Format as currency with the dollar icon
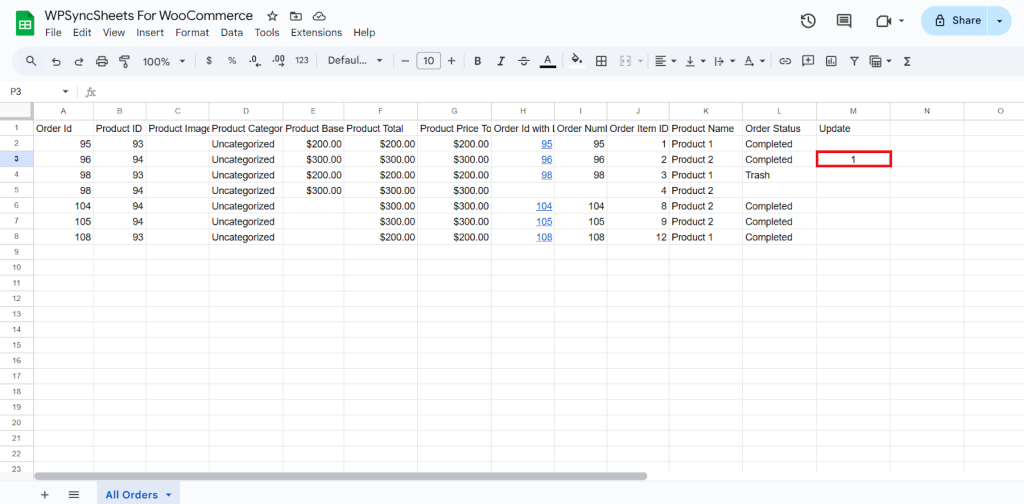The width and height of the screenshot is (1024, 504). click(x=209, y=61)
